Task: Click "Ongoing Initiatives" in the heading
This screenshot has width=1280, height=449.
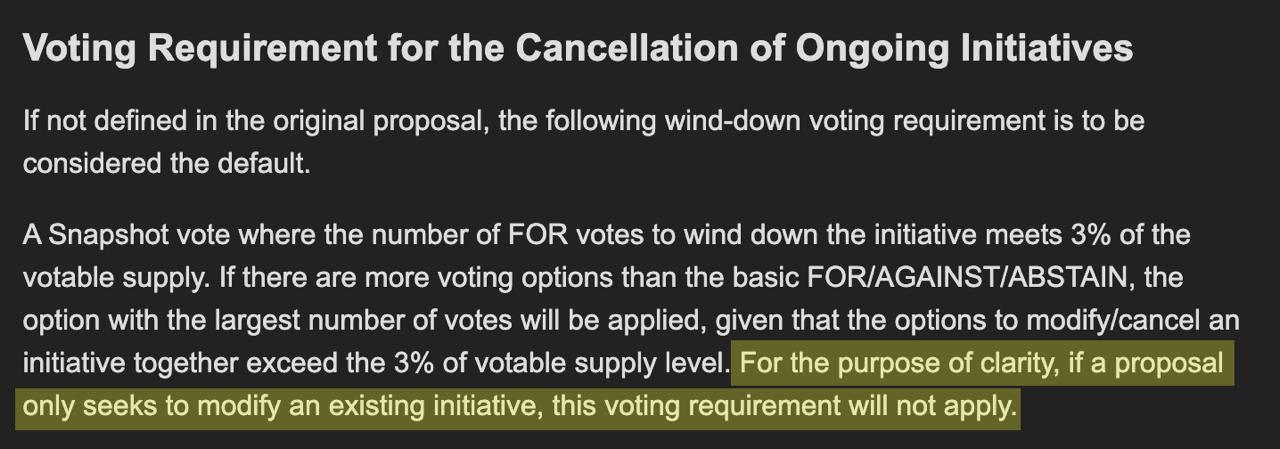Action: (965, 48)
